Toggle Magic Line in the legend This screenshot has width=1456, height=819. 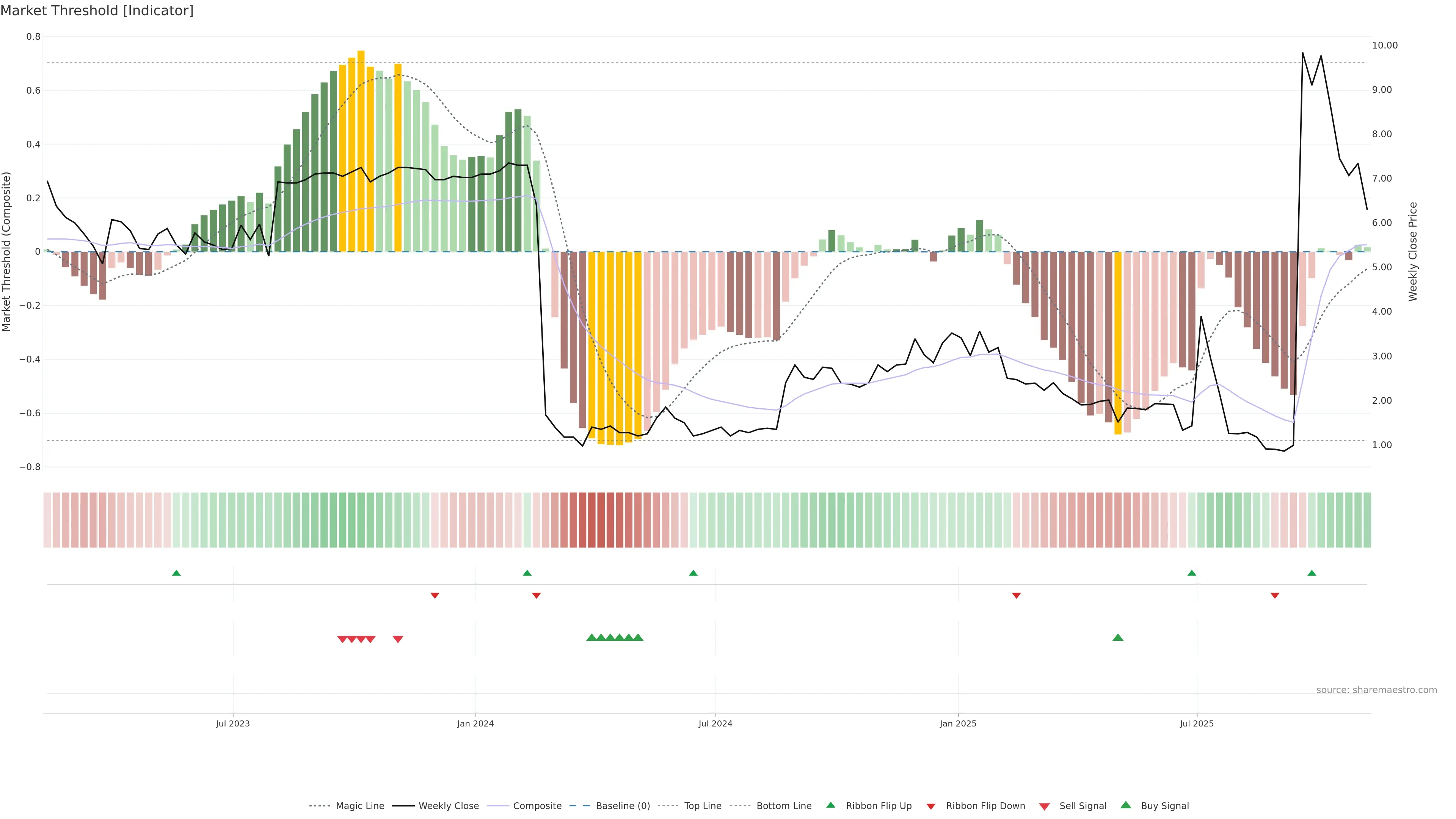coord(359,805)
